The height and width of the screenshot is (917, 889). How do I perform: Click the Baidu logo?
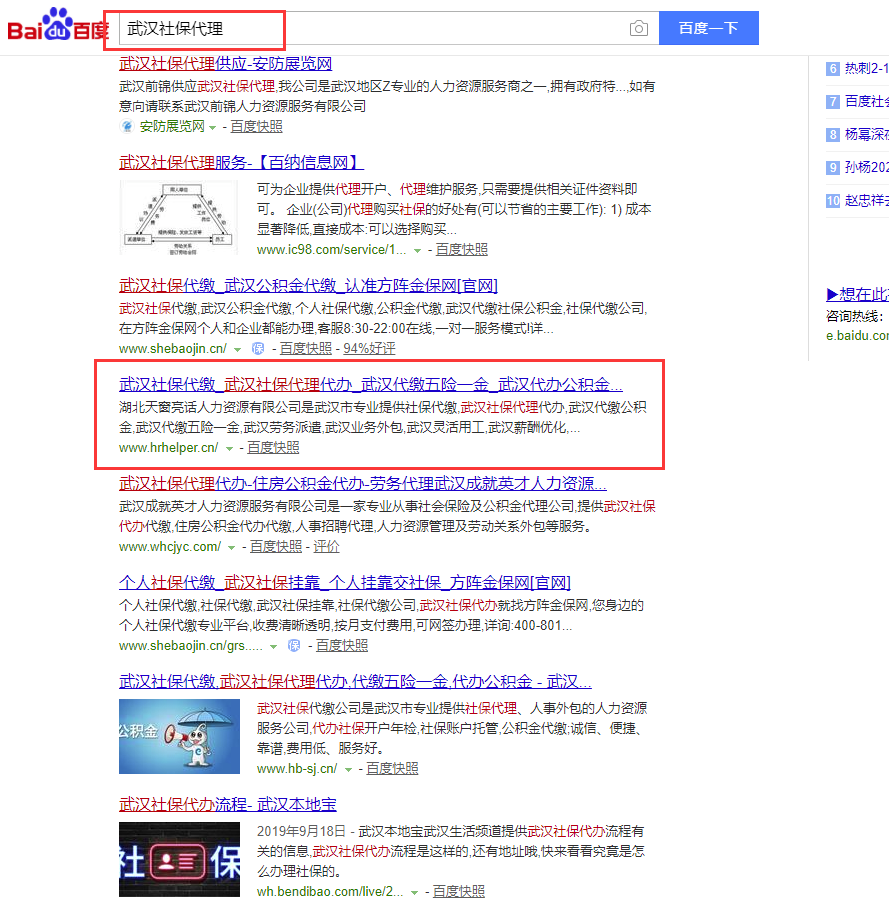pos(57,25)
